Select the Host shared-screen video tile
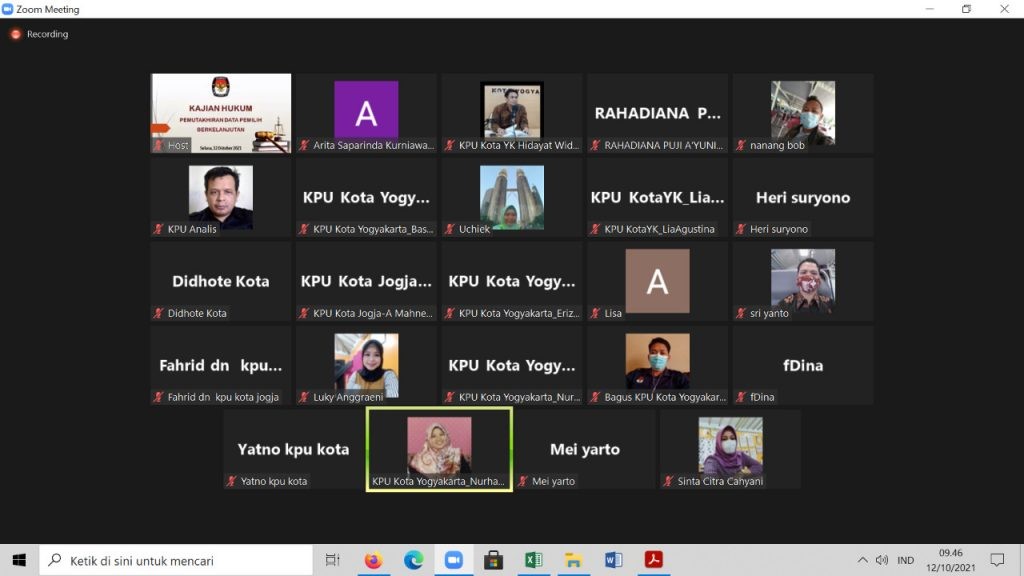The image size is (1024, 576). 221,113
